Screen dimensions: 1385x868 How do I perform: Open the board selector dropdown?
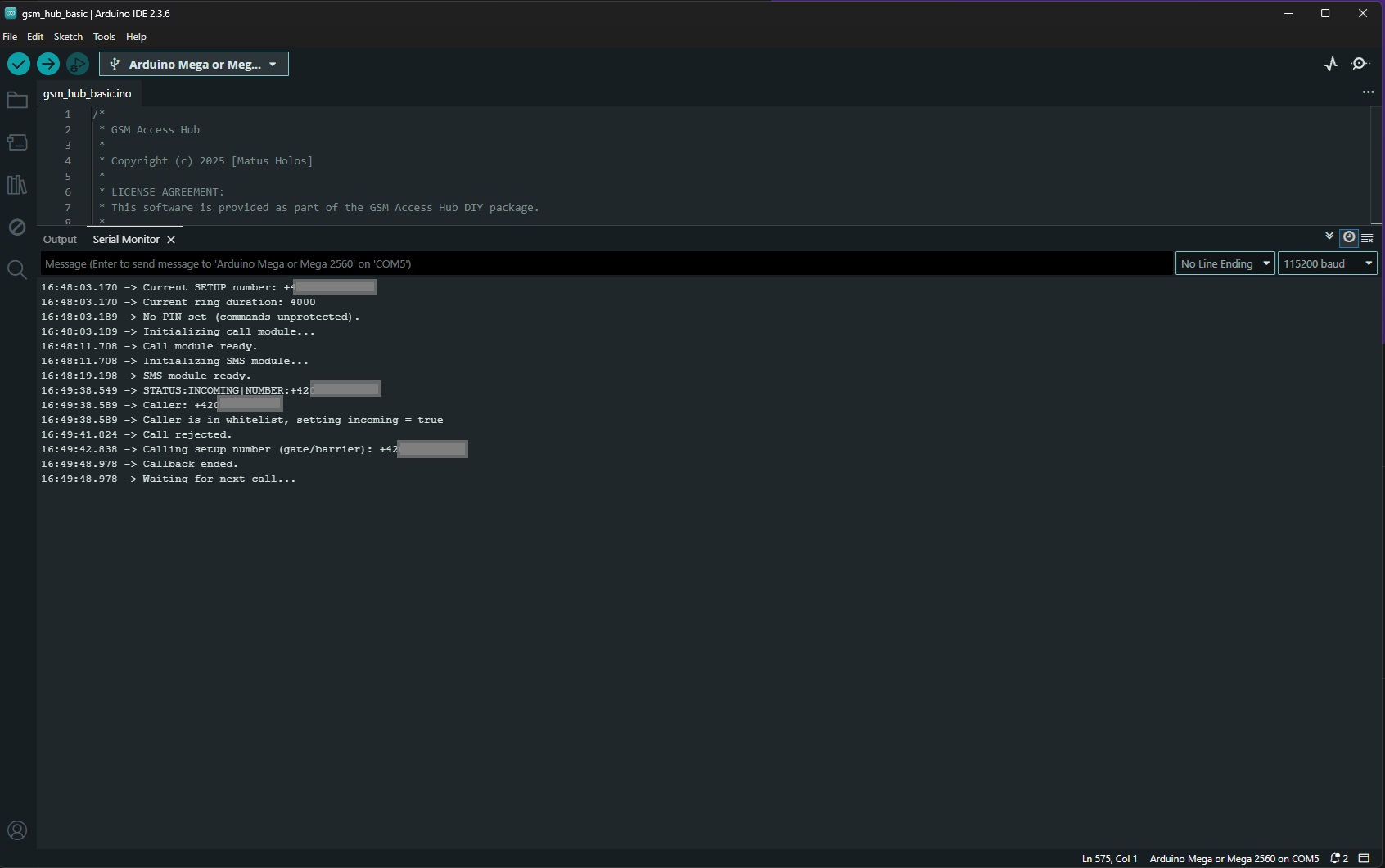click(x=194, y=64)
